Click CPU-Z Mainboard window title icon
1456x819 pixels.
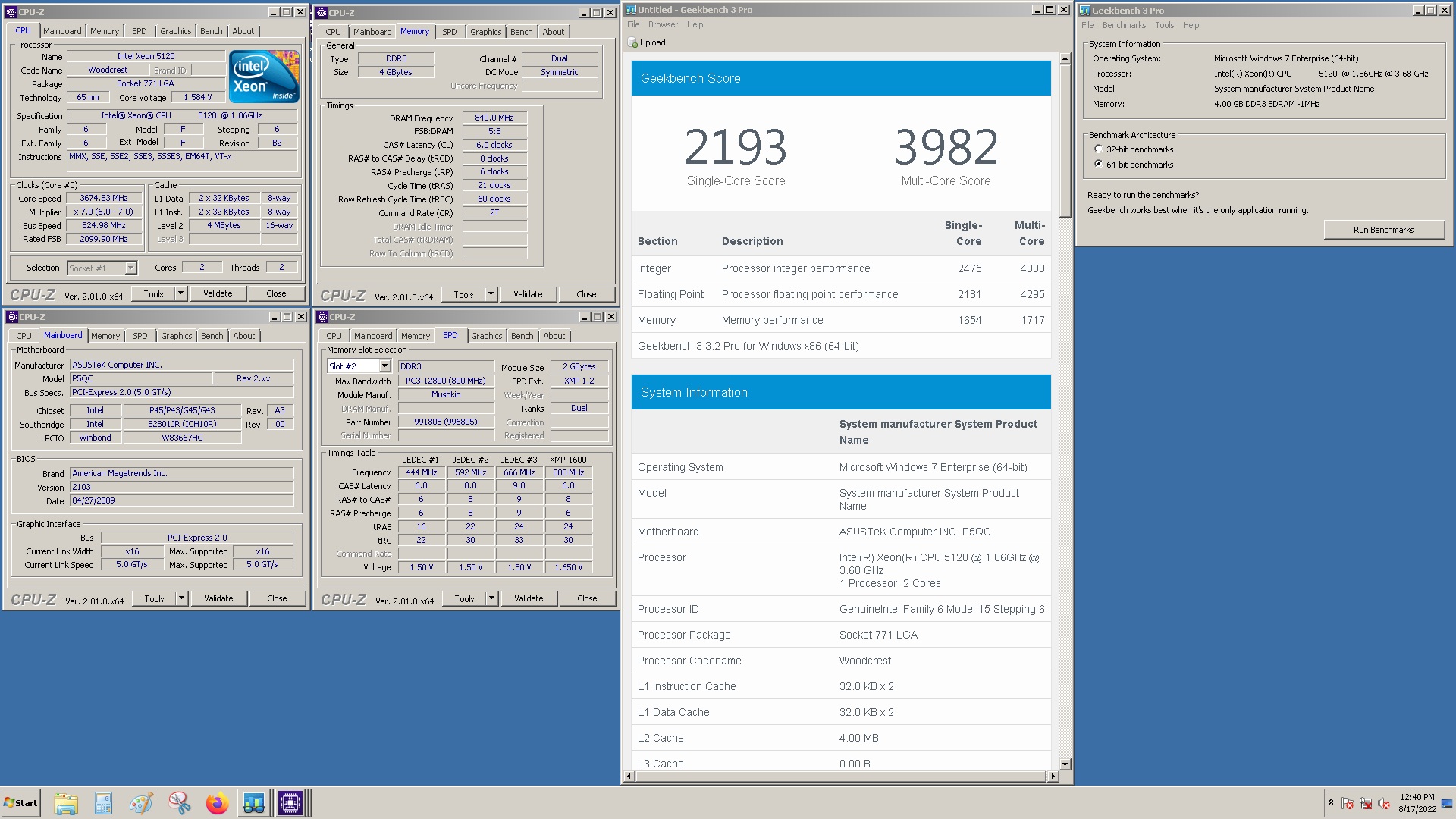[12, 317]
